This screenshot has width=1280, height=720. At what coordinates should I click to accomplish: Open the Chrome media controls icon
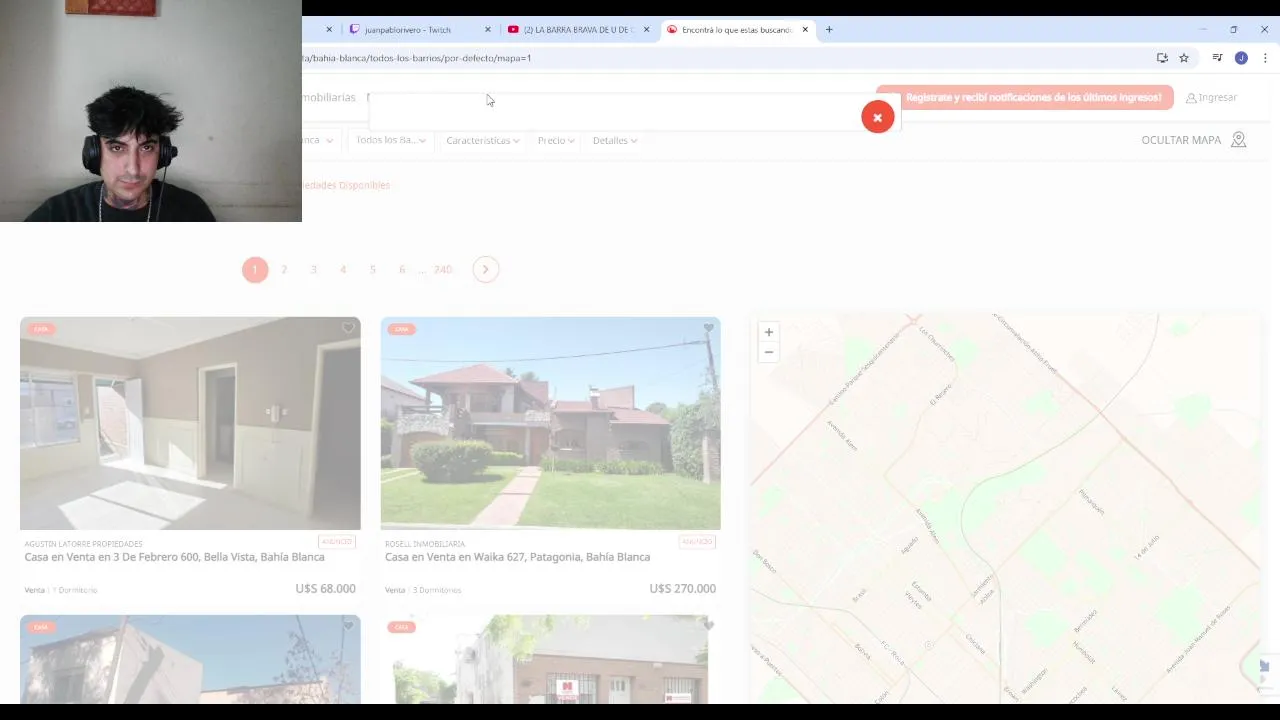point(1217,58)
